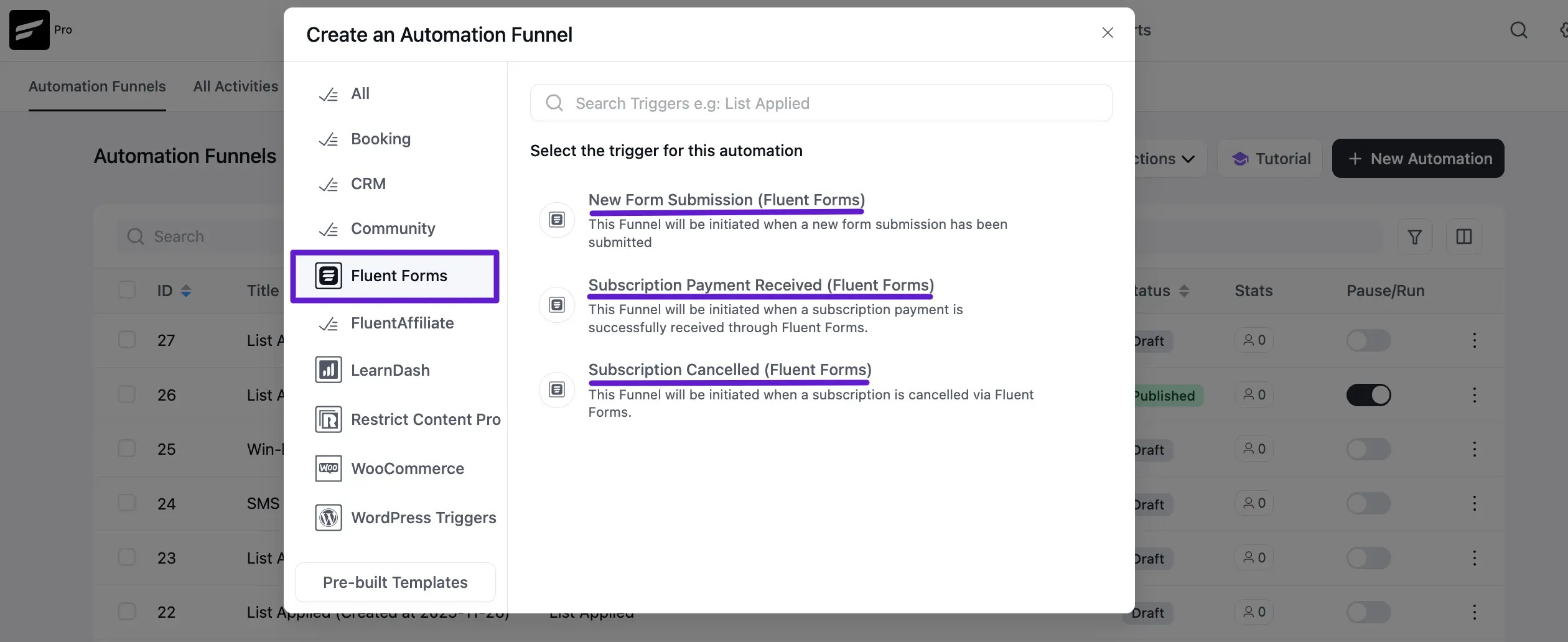Screen dimensions: 1568x642
Task: Toggle Pause/Run switch for funnel 27
Action: coord(1369,340)
